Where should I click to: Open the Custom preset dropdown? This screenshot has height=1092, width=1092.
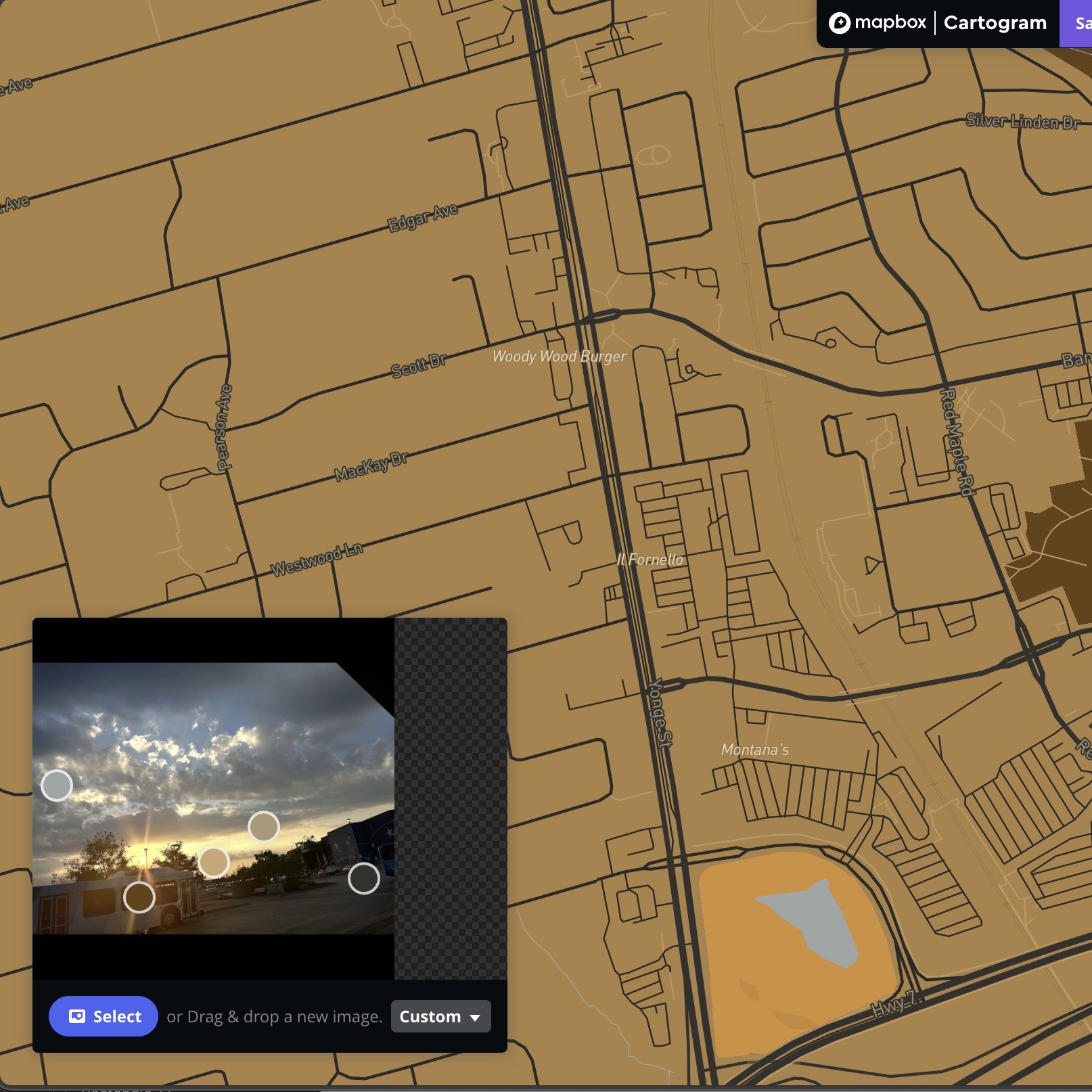click(440, 1016)
